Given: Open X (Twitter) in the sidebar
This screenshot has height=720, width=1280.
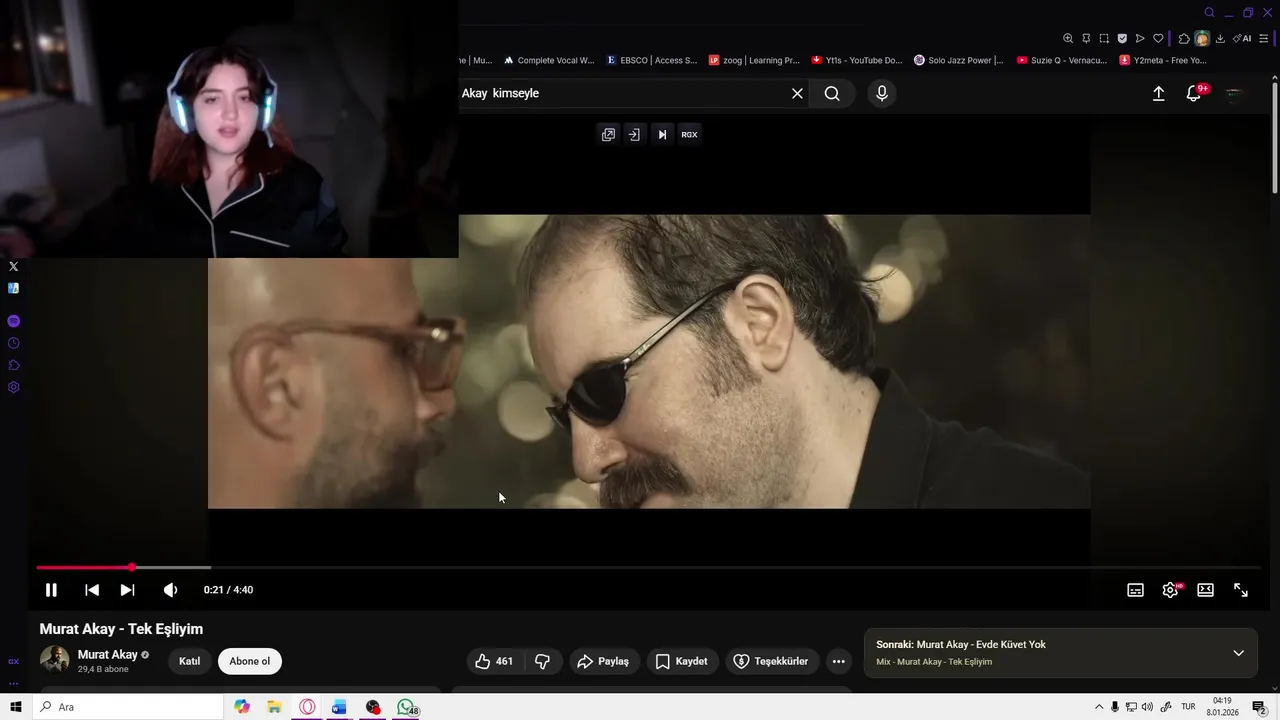Looking at the screenshot, I should [x=13, y=266].
